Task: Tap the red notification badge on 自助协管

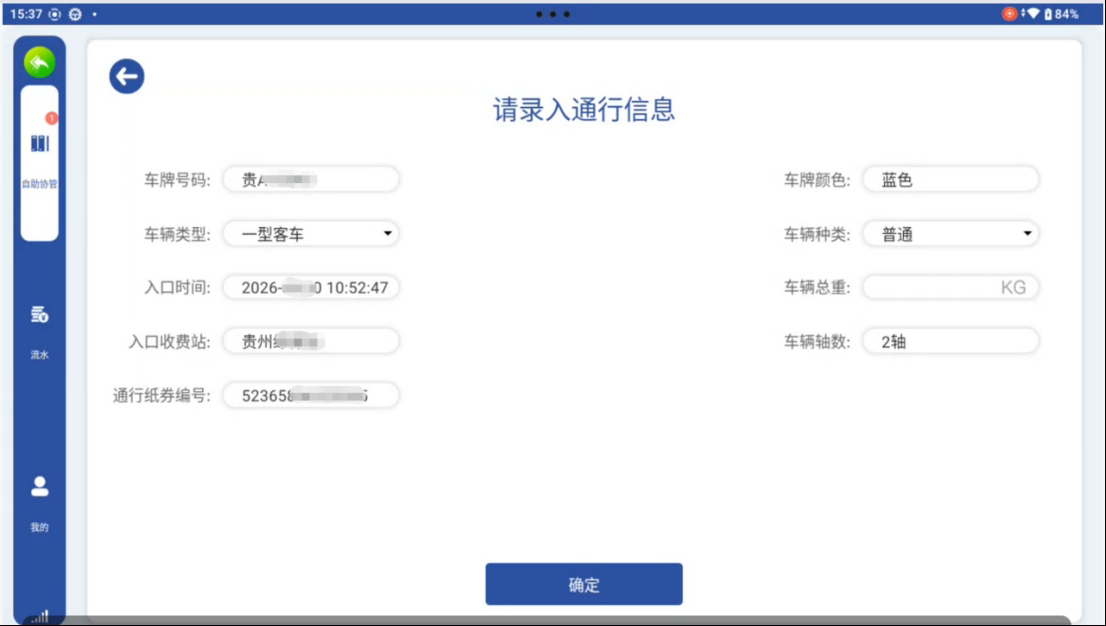Action: coord(51,118)
